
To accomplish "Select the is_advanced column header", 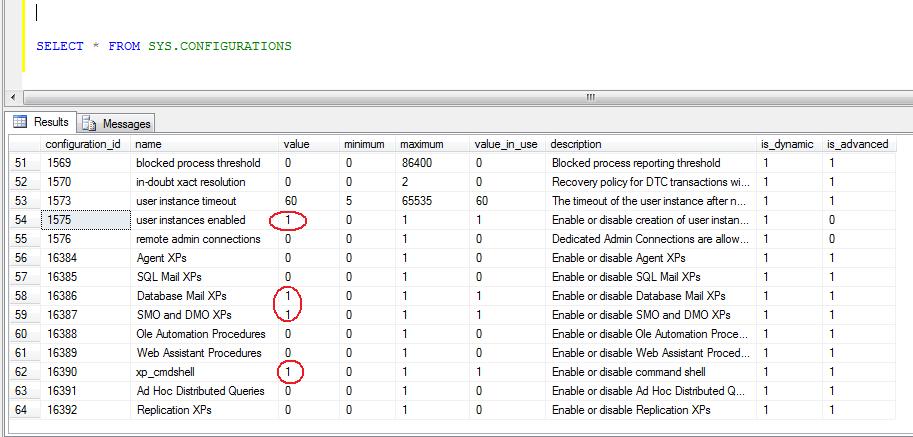I will pos(858,144).
